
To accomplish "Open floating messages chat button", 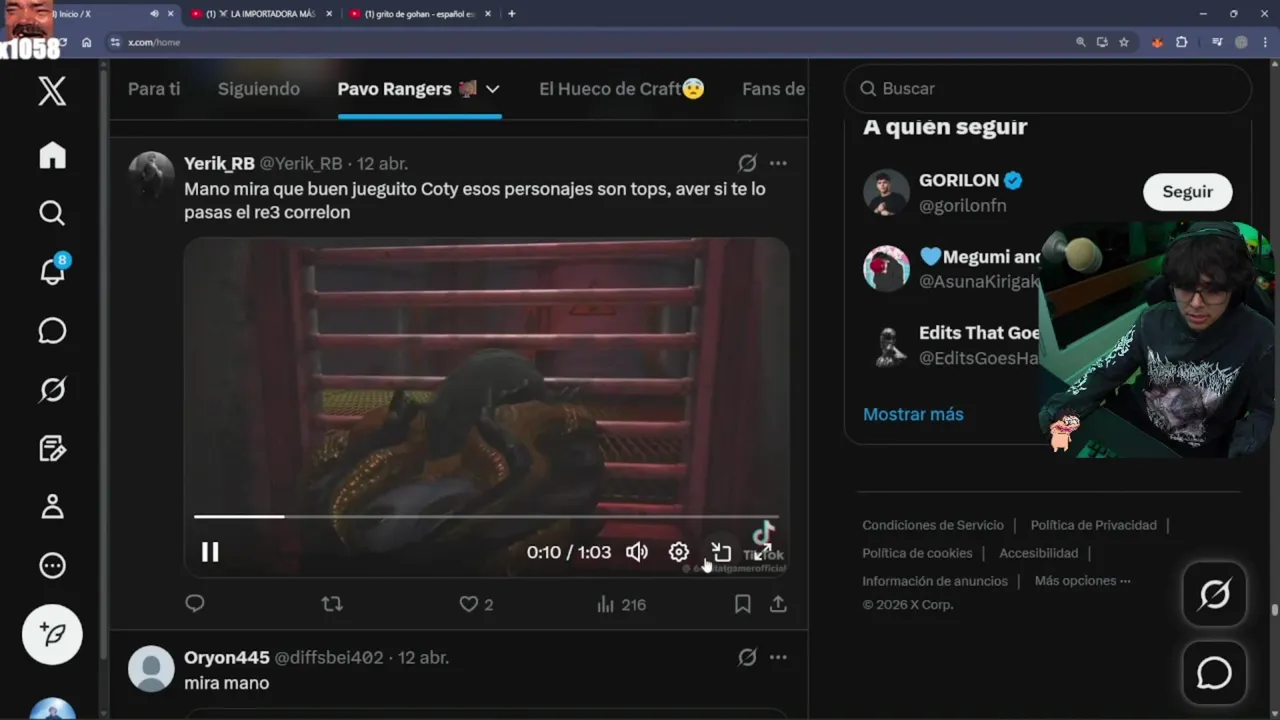I will 1214,673.
